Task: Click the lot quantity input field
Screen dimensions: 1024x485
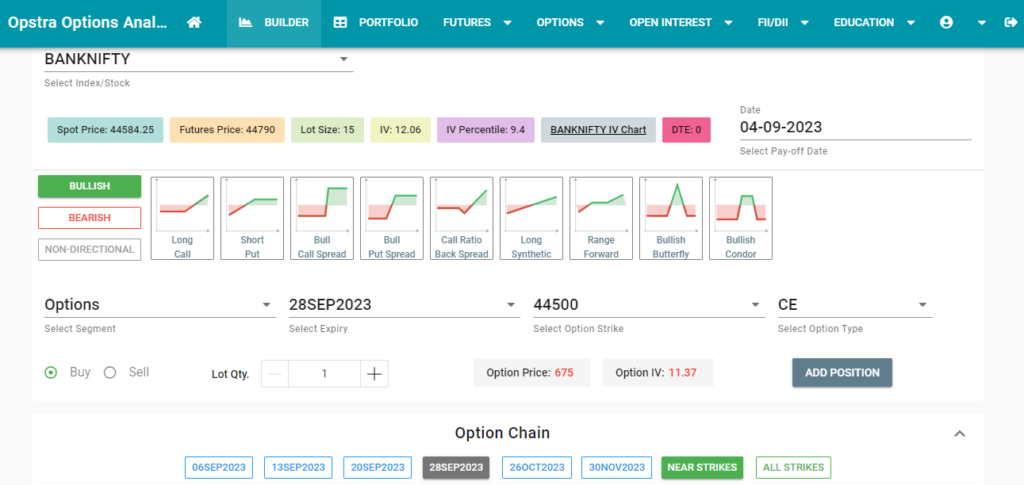Action: 325,374
